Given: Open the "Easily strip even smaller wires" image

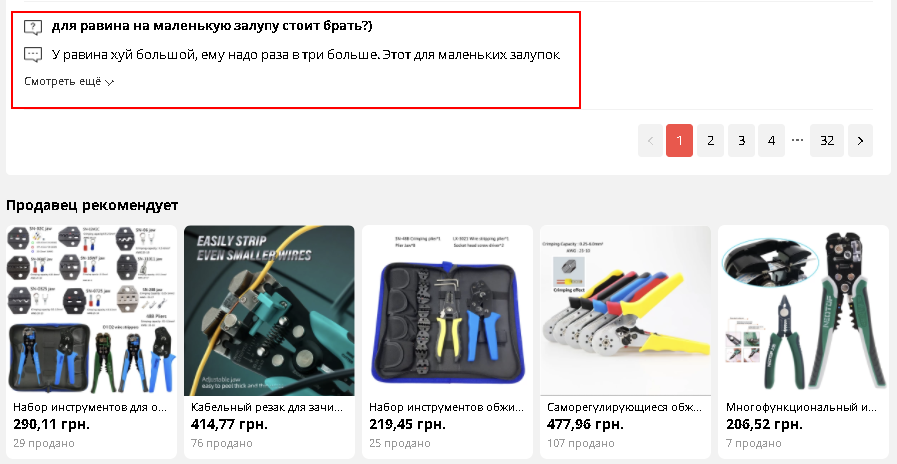Looking at the screenshot, I should pyautogui.click(x=269, y=311).
